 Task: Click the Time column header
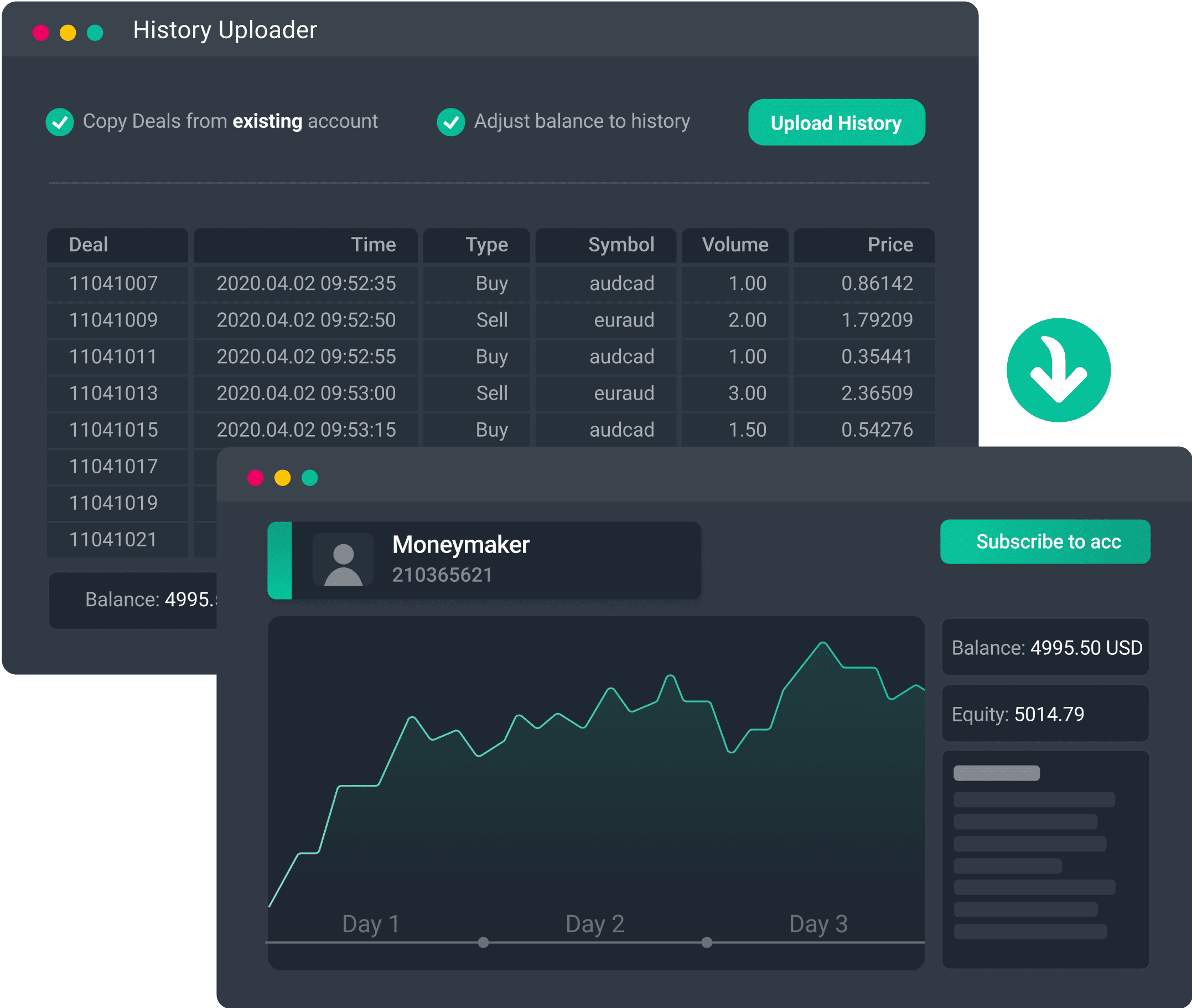coord(305,245)
